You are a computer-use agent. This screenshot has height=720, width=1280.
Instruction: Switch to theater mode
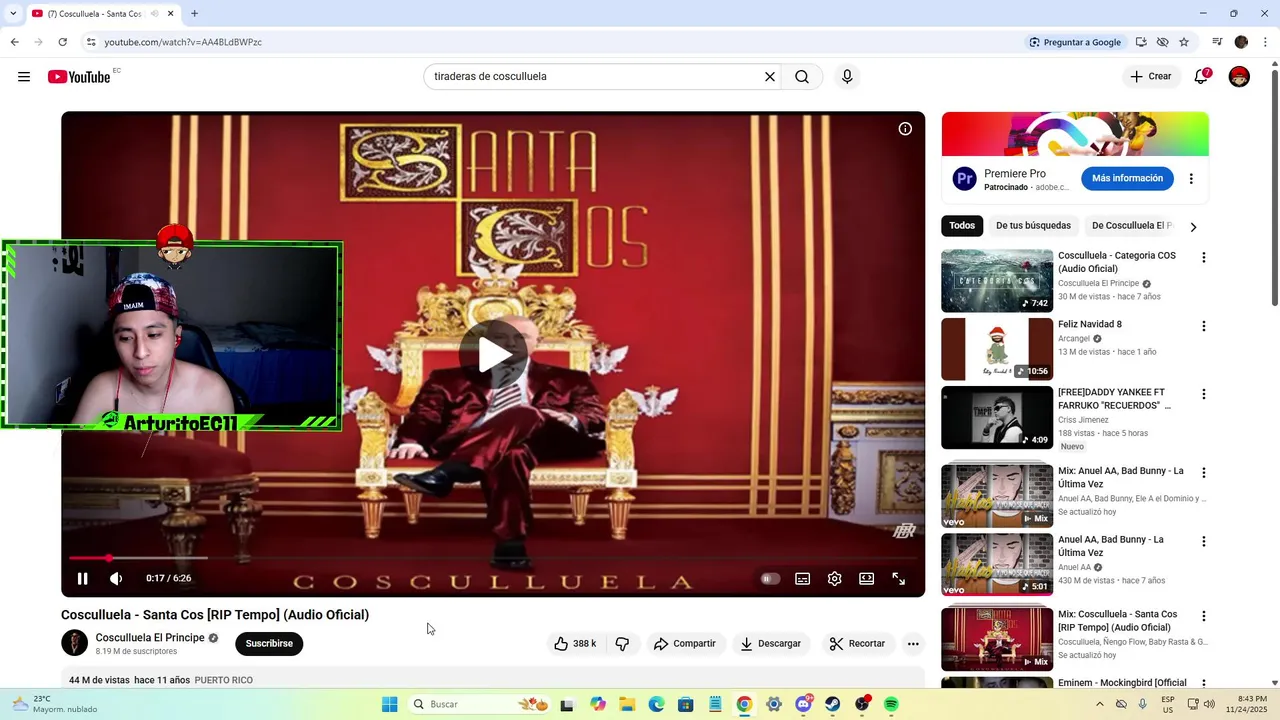(867, 578)
